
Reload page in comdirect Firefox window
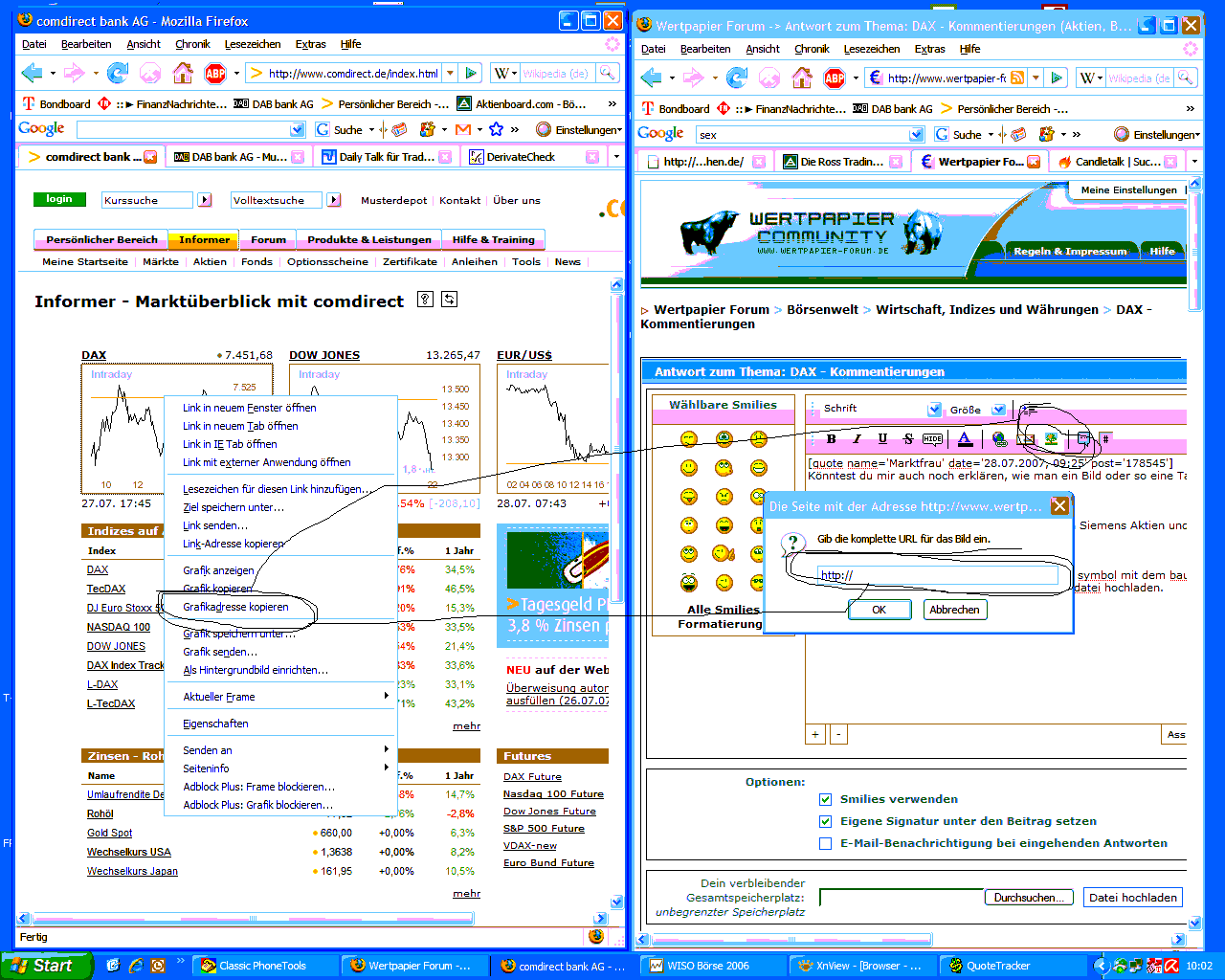pyautogui.click(x=118, y=73)
